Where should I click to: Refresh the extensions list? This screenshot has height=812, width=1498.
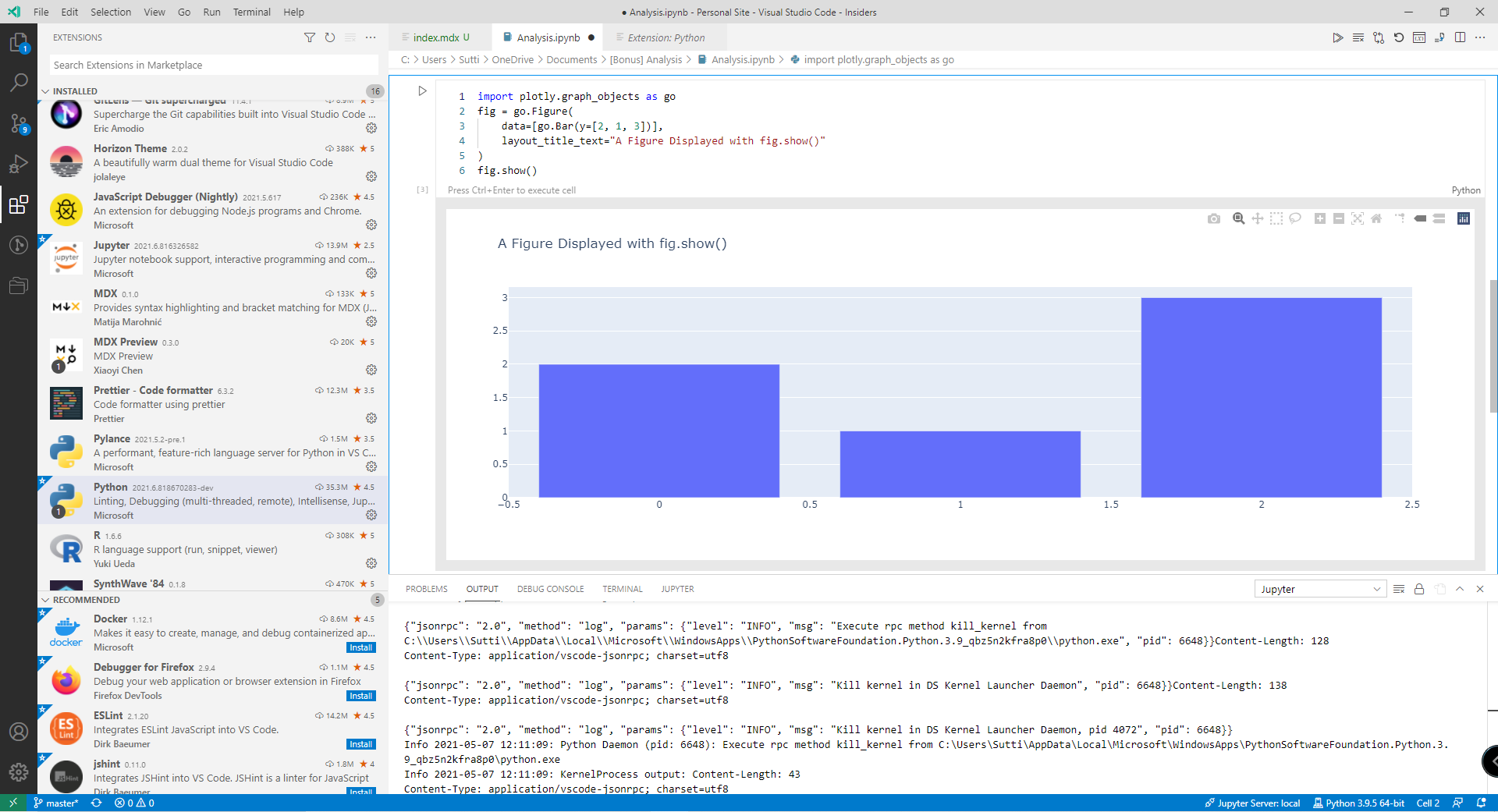pos(330,37)
